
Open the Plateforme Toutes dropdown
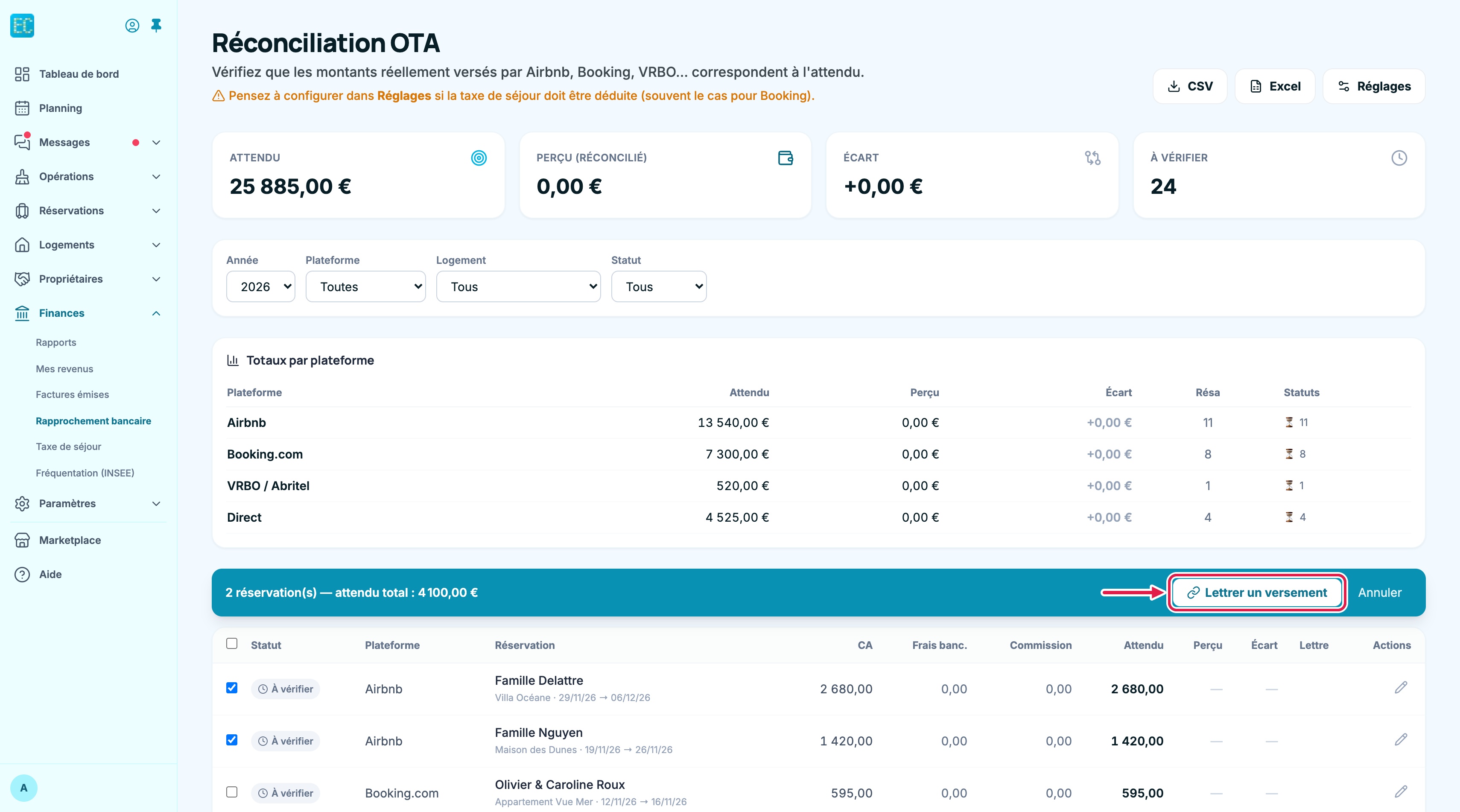click(x=365, y=287)
